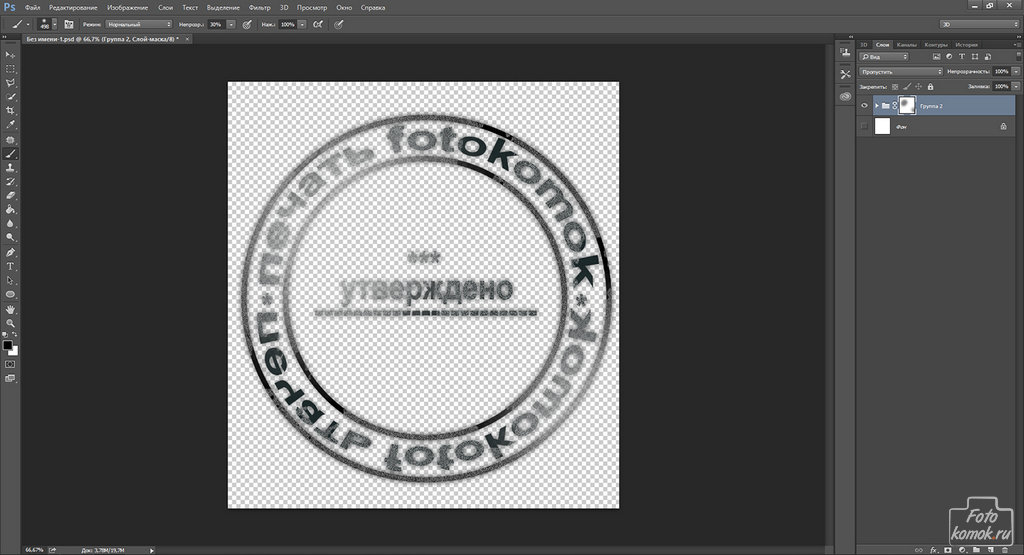Expand the Группа 2 group

pyautogui.click(x=876, y=106)
